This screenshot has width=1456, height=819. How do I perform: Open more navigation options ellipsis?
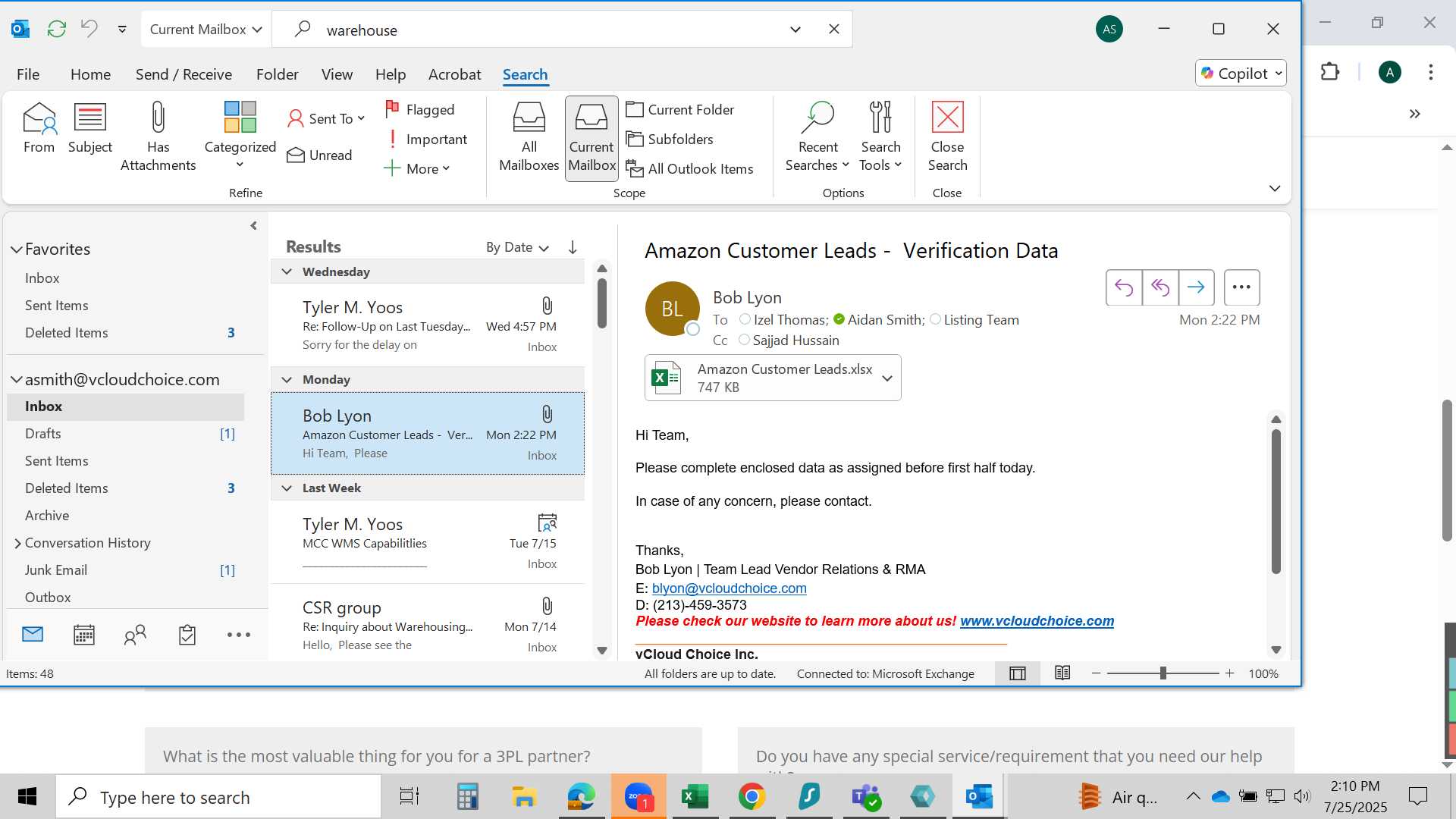tap(239, 635)
